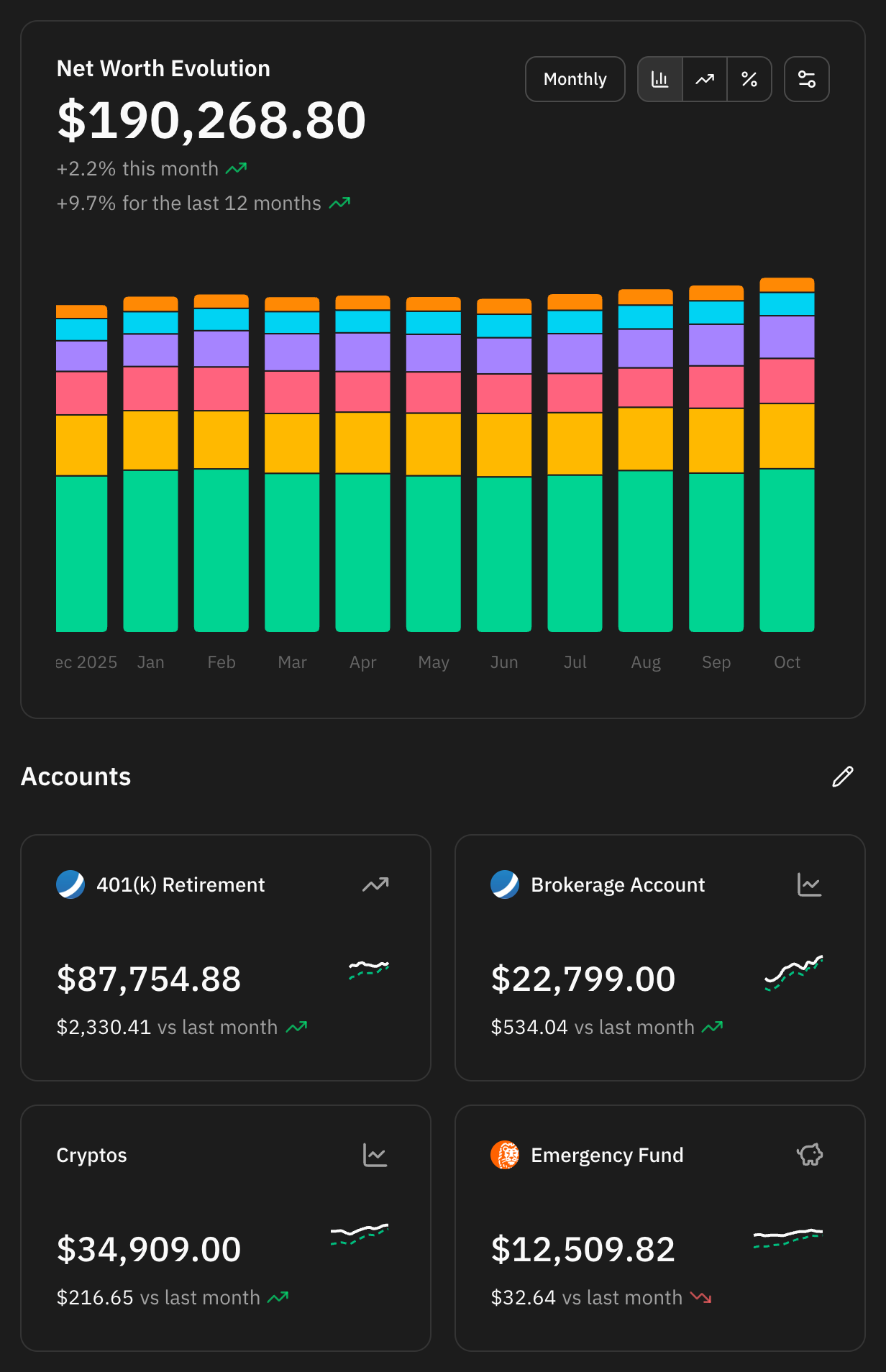Open the Cryptos account card
The image size is (886, 1372).
coord(226,1228)
